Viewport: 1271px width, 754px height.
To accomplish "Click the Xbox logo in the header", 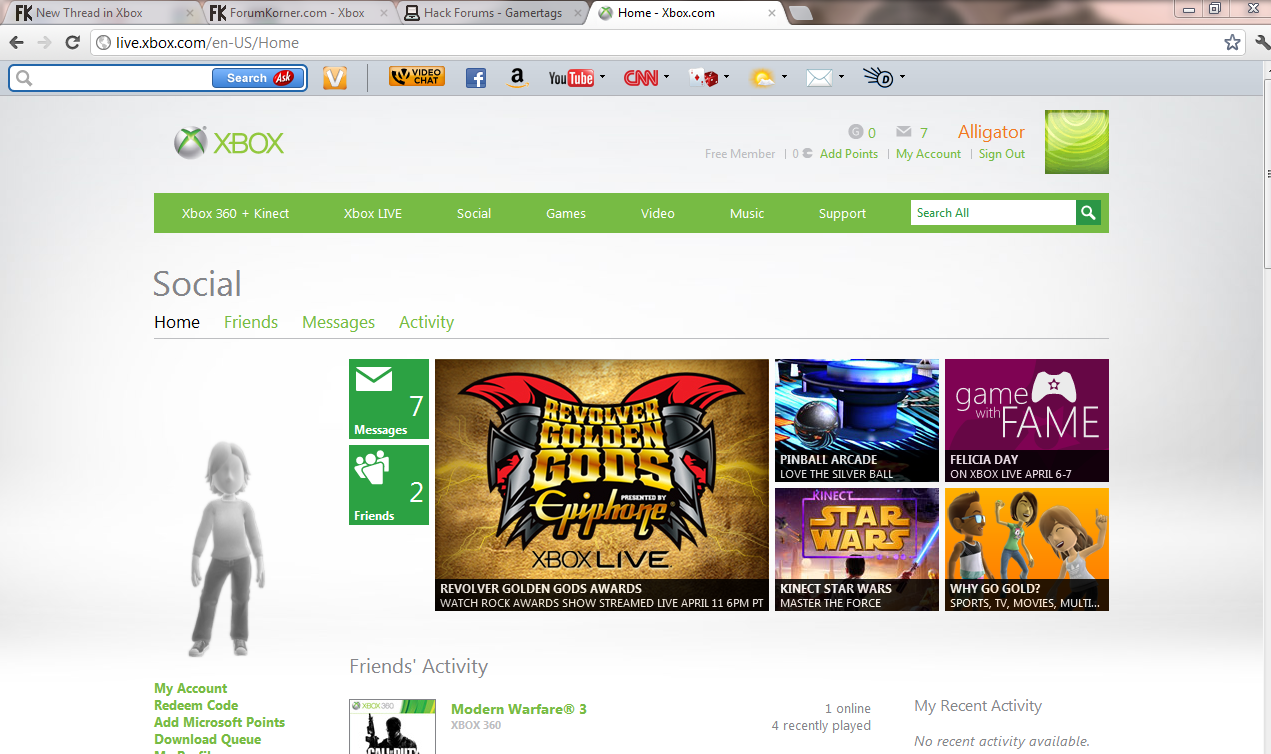I will pos(229,143).
